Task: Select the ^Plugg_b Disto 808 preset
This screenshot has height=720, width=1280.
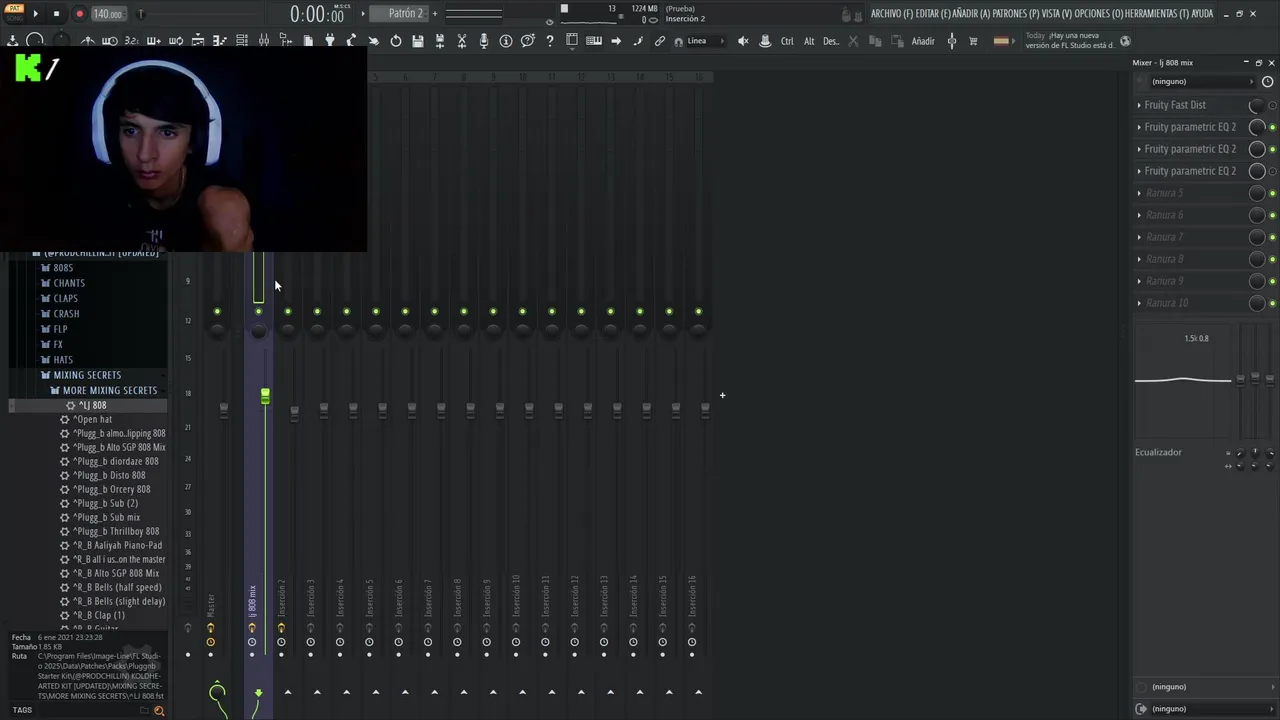Action: tap(109, 475)
